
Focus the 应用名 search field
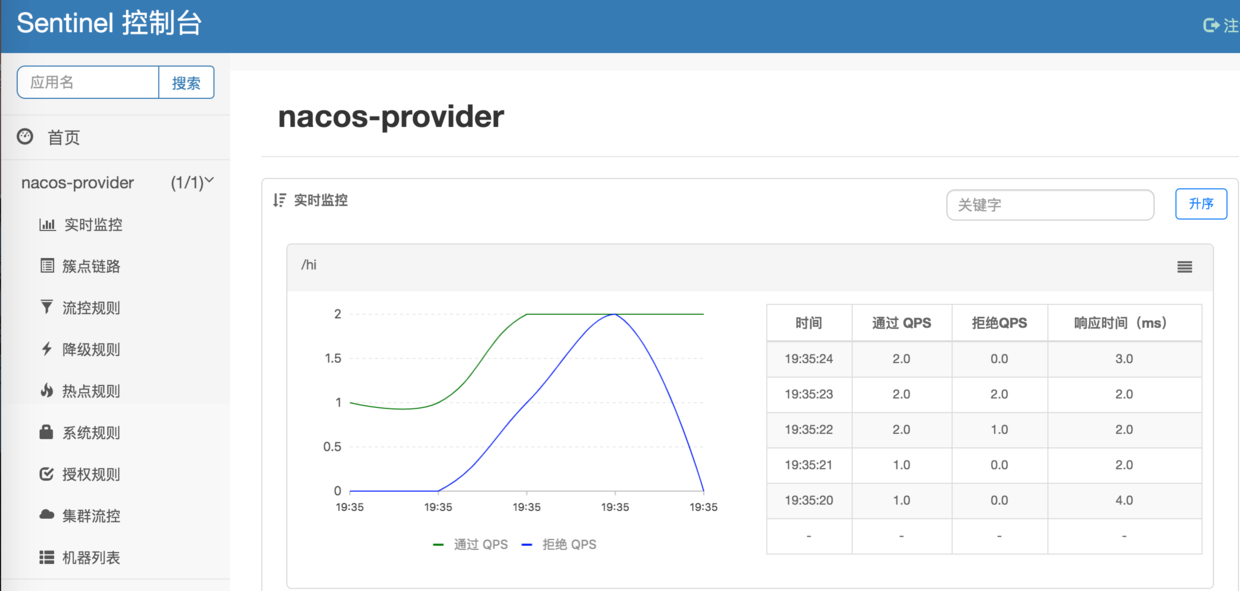tap(88, 83)
